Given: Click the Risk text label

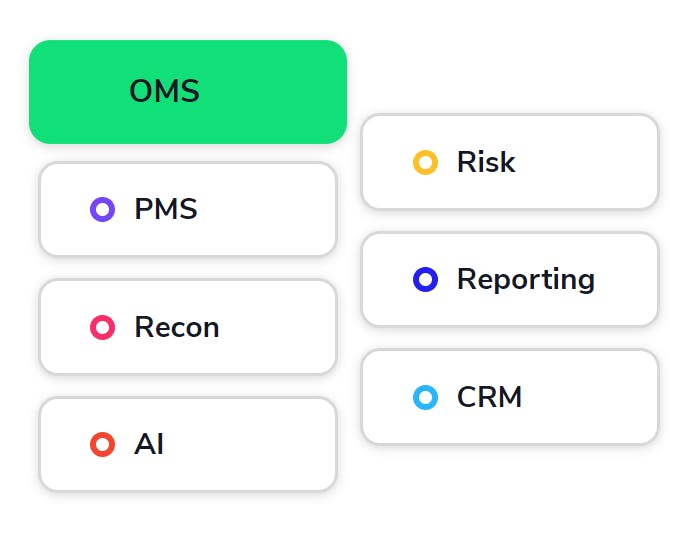Looking at the screenshot, I should click(x=486, y=162).
